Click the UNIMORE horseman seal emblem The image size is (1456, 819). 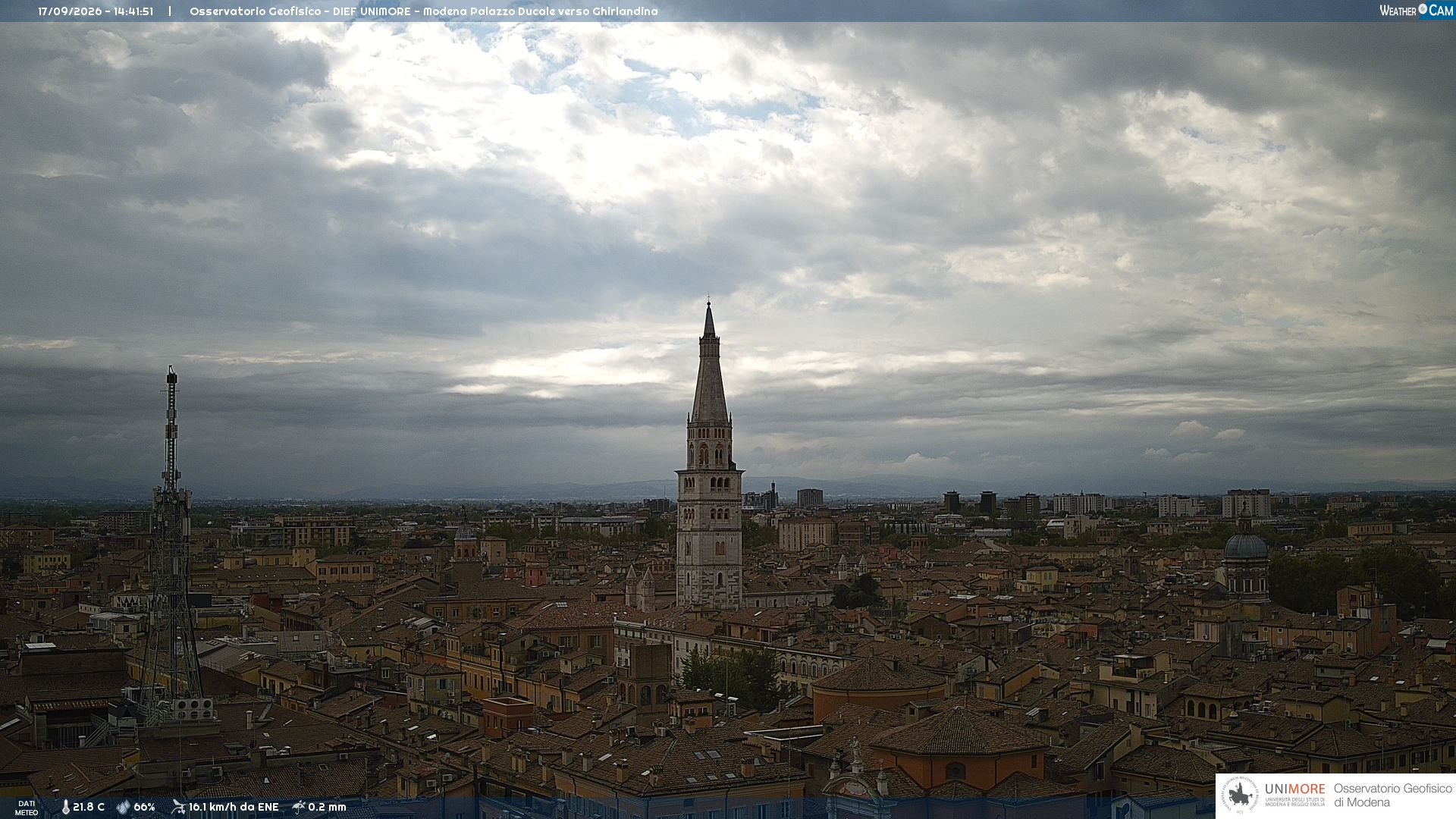pos(1241,795)
